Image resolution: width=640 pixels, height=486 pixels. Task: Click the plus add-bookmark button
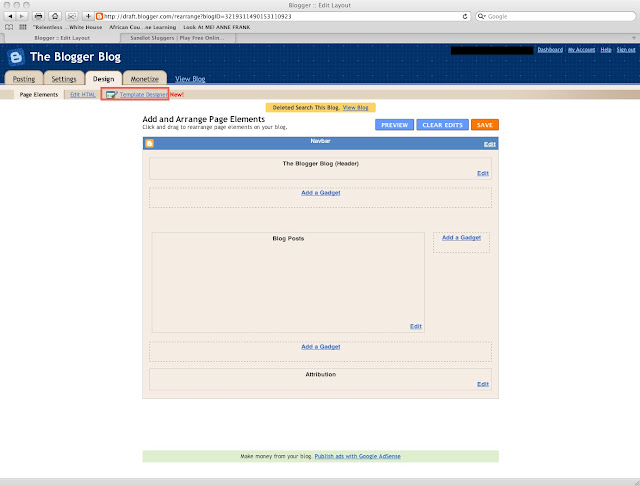tap(88, 16)
